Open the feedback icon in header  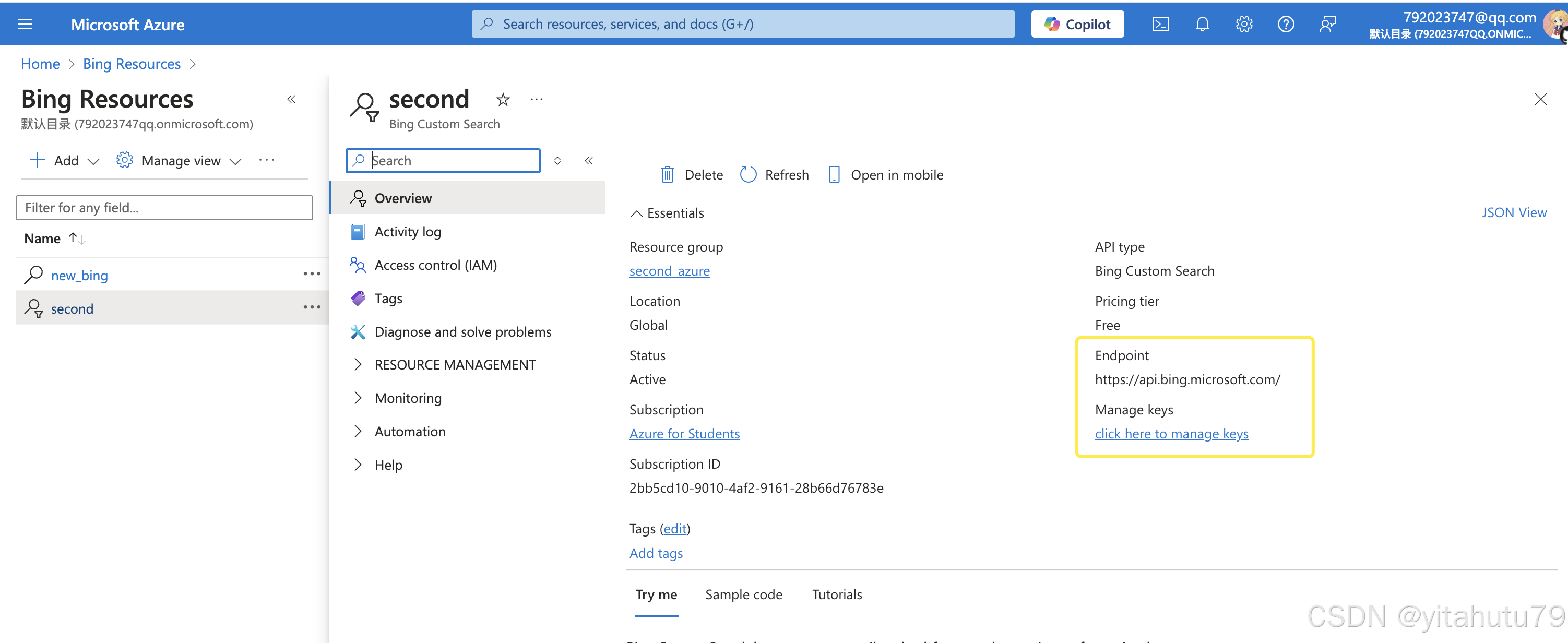click(1327, 25)
